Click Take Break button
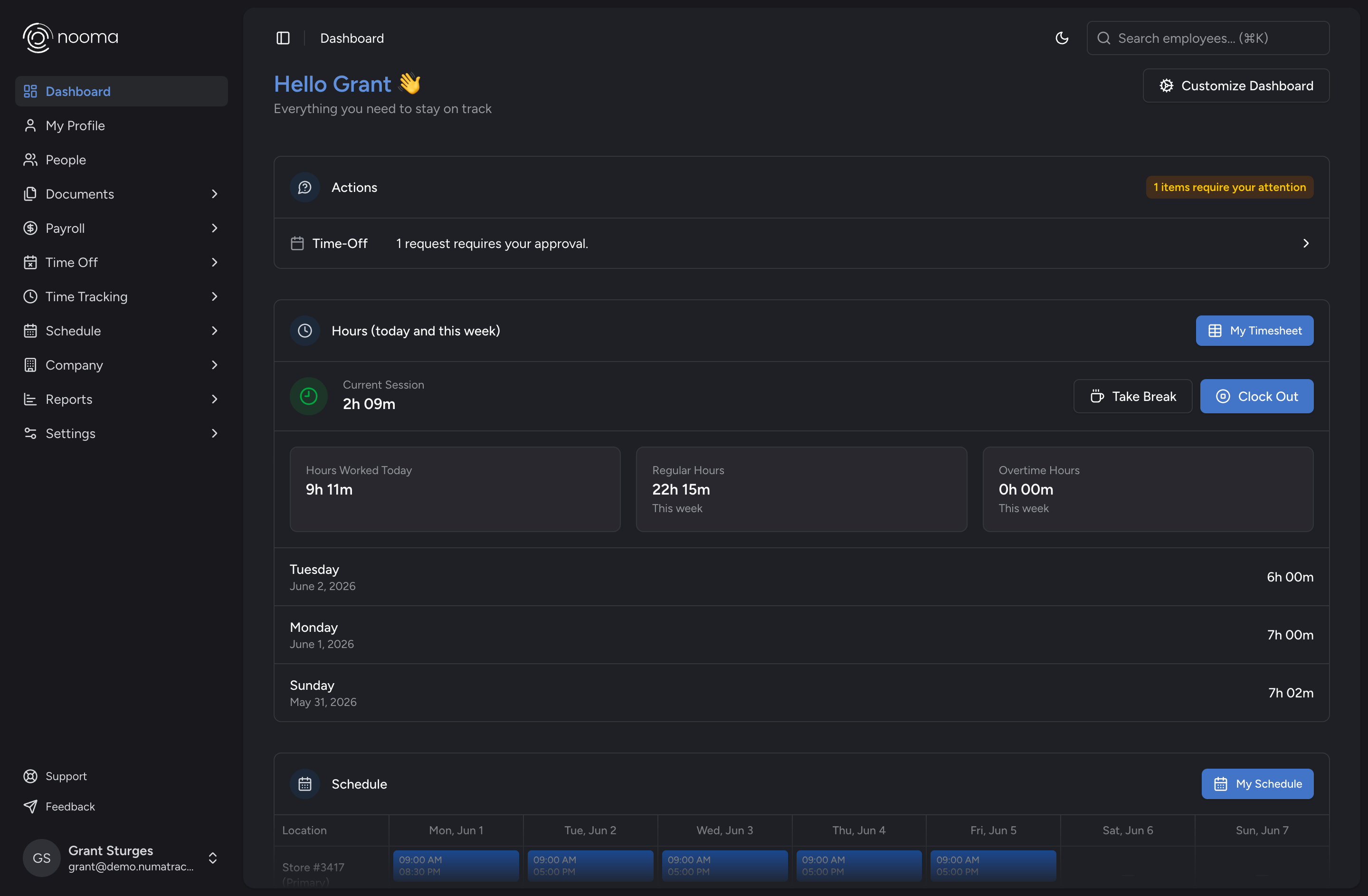Screen dimensions: 1368x896 pyautogui.click(x=1132, y=396)
